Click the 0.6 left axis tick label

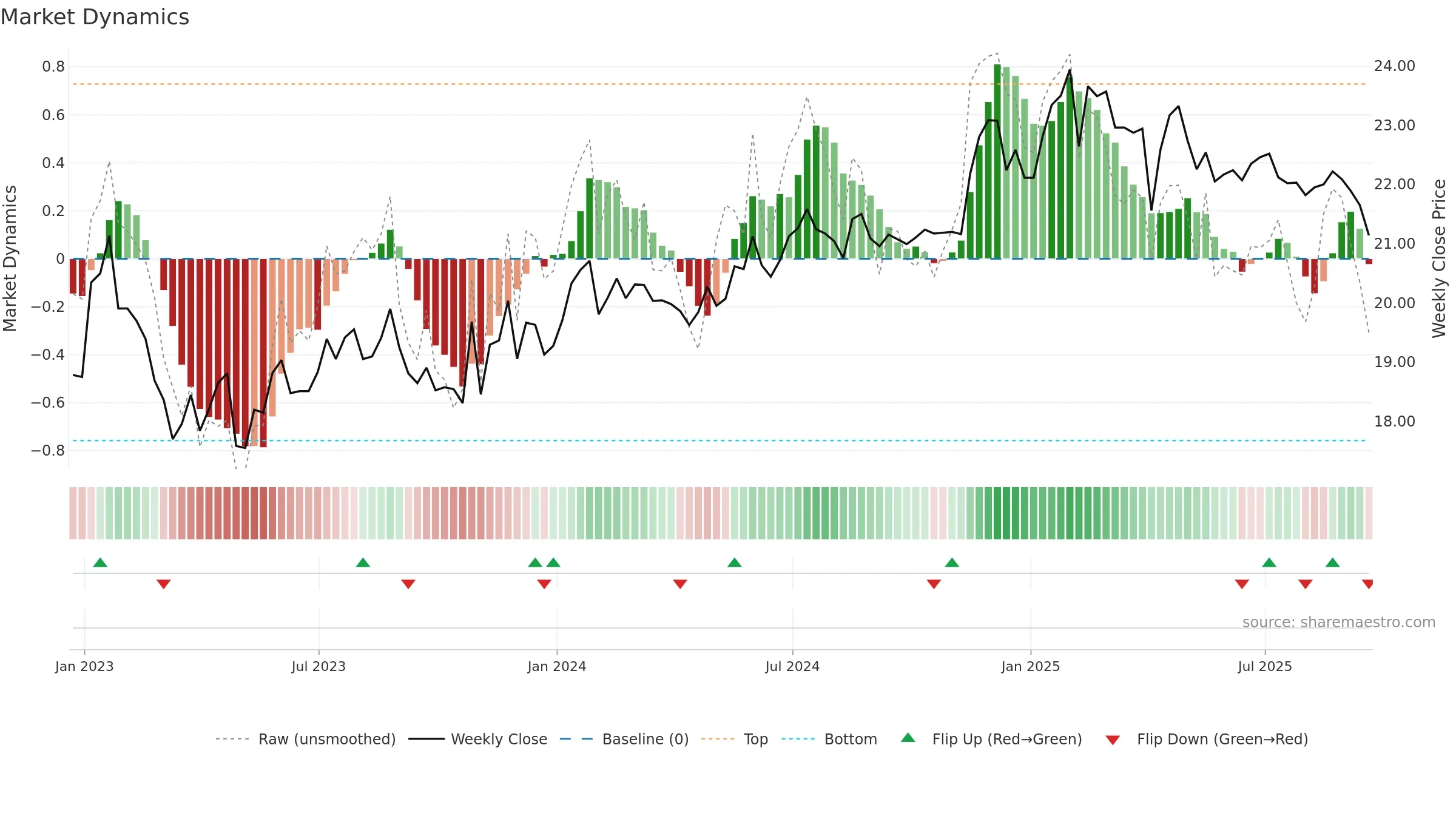[x=53, y=115]
